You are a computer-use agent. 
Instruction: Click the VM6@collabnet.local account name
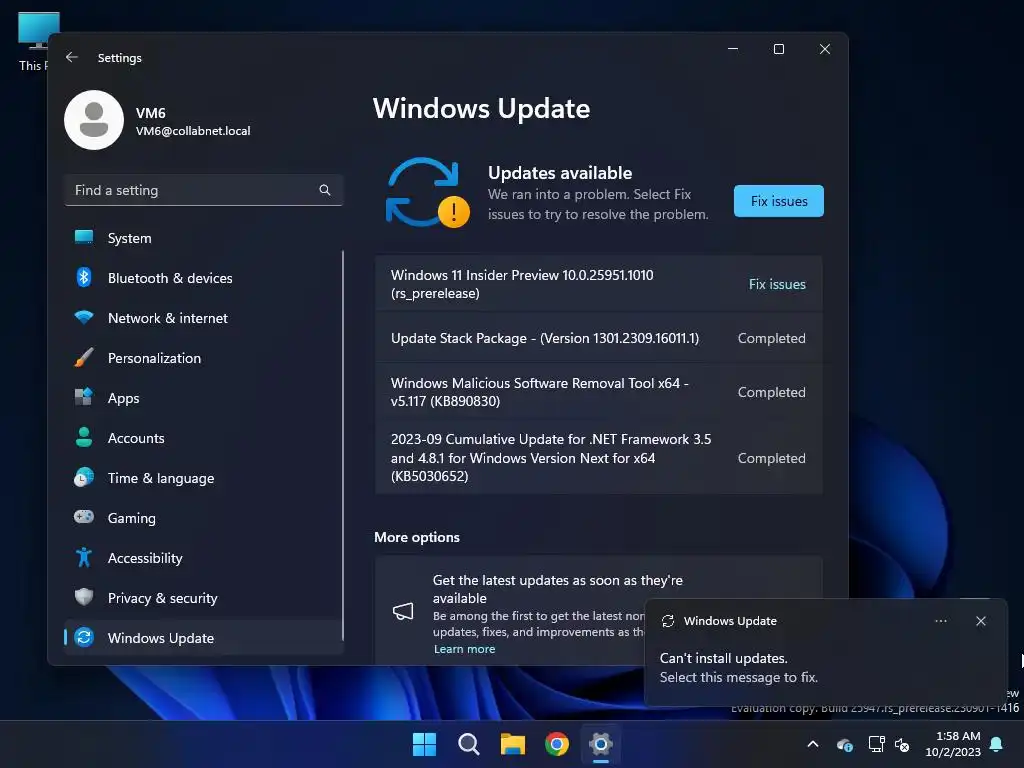pos(193,131)
